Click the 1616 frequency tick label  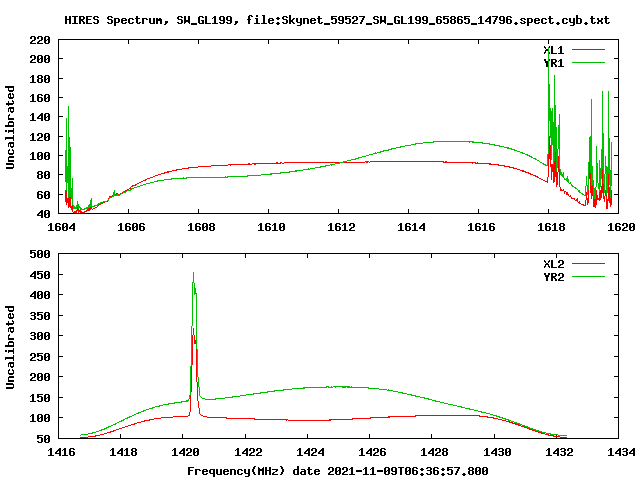pyautogui.click(x=481, y=227)
